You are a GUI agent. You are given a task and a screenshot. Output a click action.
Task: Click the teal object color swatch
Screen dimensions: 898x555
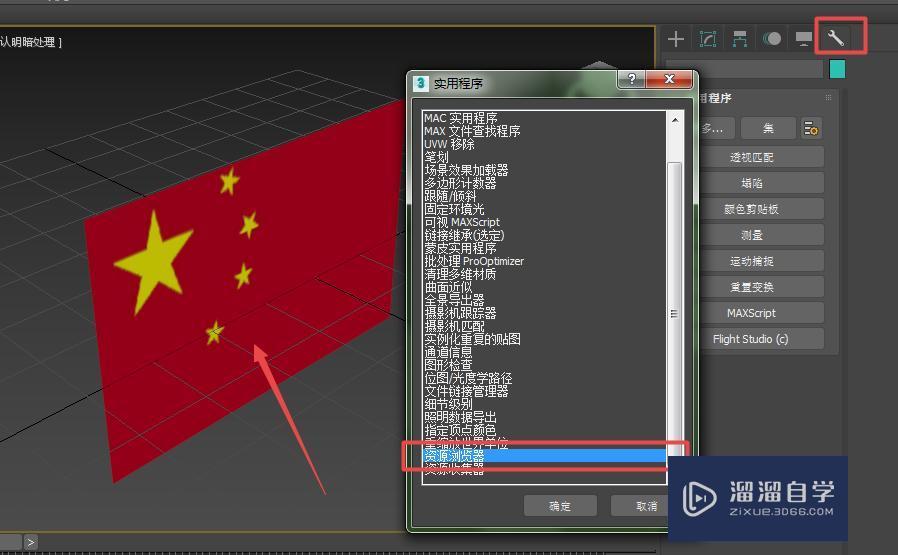click(837, 69)
